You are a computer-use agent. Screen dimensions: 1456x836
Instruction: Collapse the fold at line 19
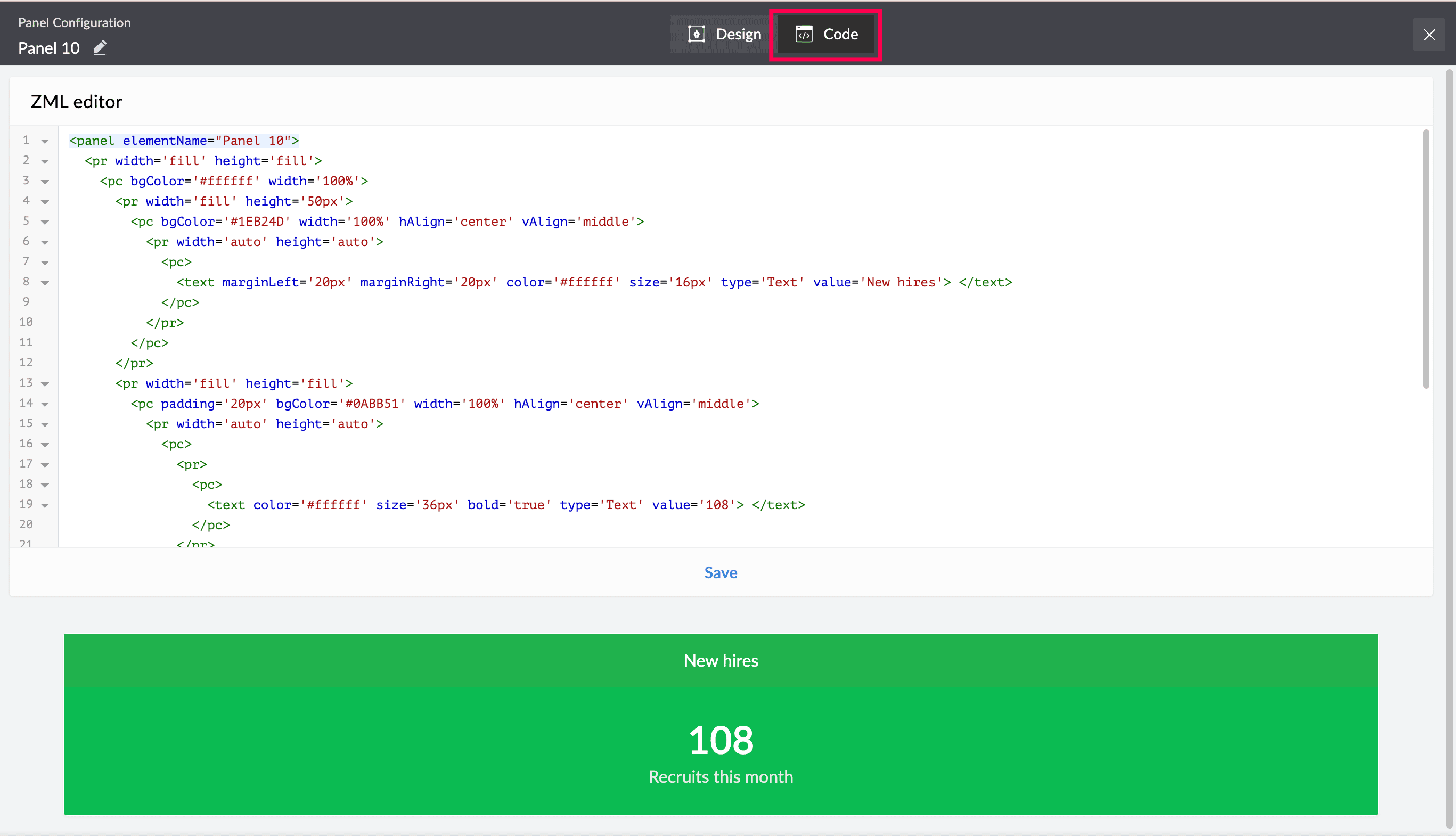click(x=45, y=505)
